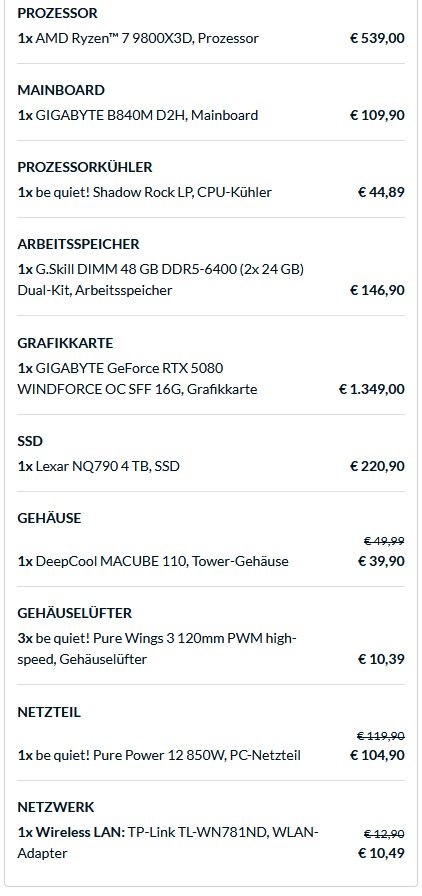The image size is (422, 896).
Task: Select the Lexar NQ790 4 TB SSD
Action: 108,466
